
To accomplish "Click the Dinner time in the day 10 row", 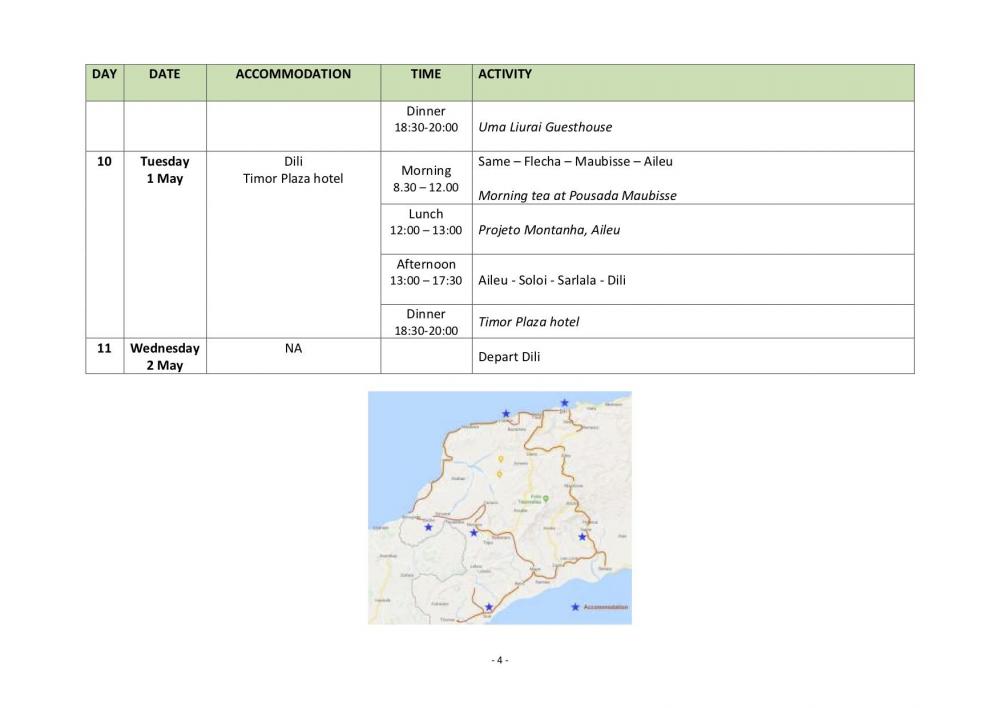I will [x=426, y=322].
